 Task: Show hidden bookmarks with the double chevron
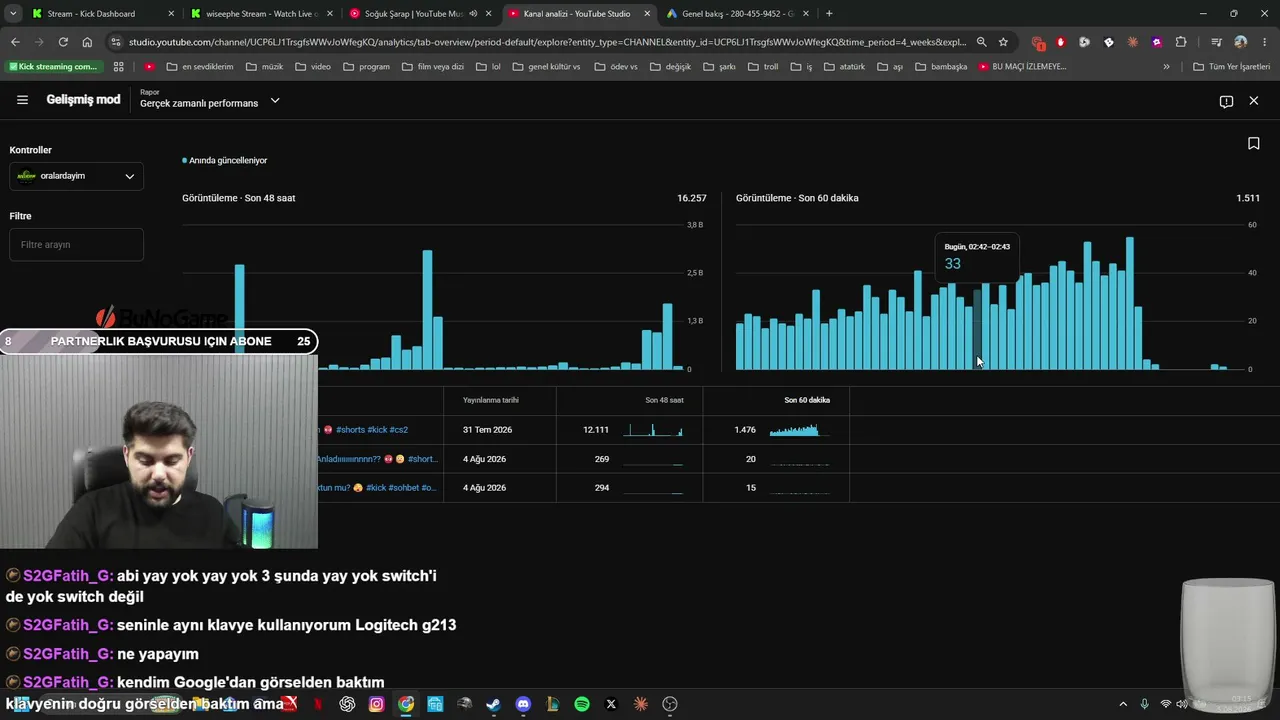tap(1166, 67)
